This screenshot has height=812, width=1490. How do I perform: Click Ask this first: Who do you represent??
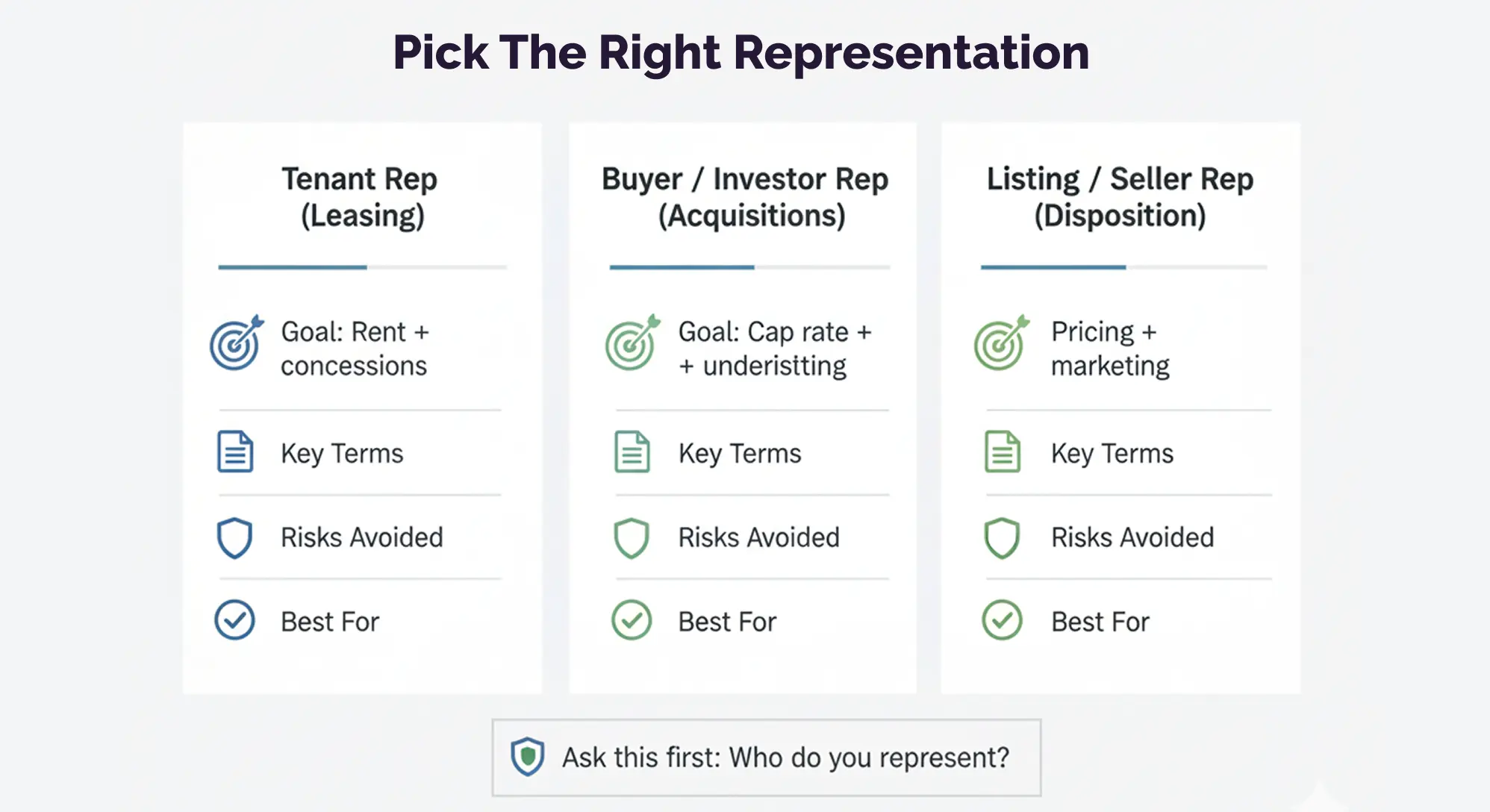pos(785,758)
